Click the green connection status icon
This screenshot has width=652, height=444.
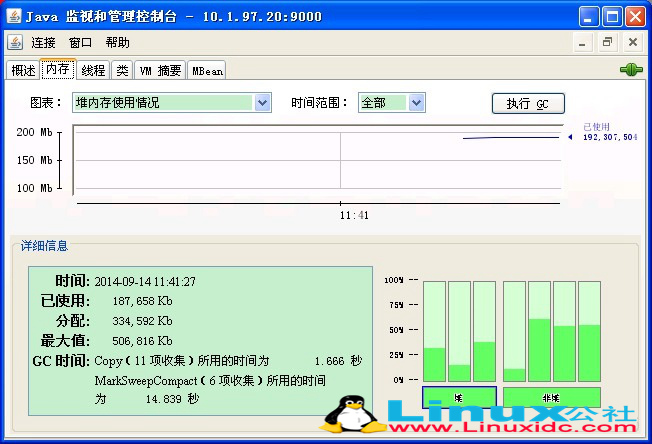click(631, 69)
